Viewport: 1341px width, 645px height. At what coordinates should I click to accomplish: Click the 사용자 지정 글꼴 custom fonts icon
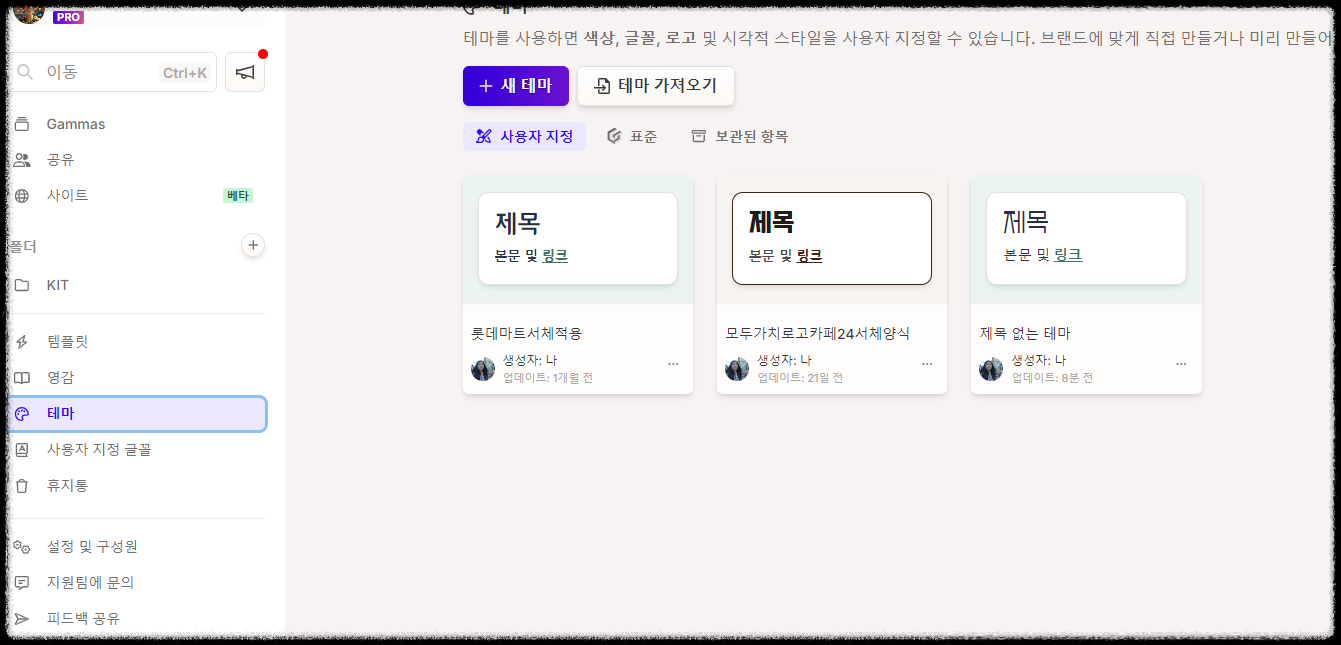pos(20,449)
